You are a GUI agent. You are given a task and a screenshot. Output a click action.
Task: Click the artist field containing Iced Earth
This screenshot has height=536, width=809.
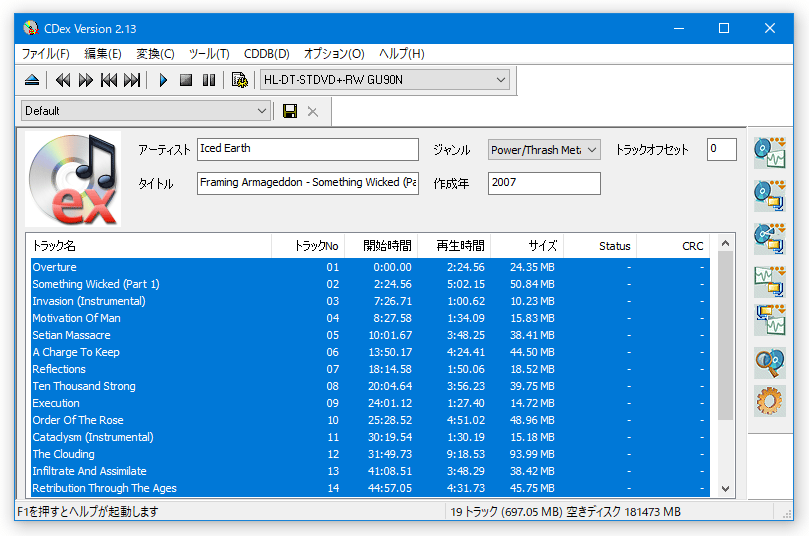point(308,149)
